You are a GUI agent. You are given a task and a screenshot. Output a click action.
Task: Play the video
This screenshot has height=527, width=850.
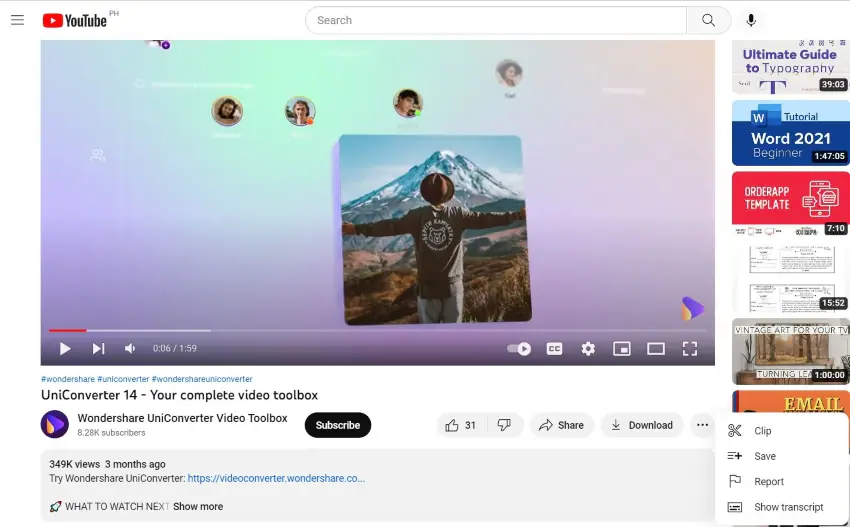click(65, 349)
